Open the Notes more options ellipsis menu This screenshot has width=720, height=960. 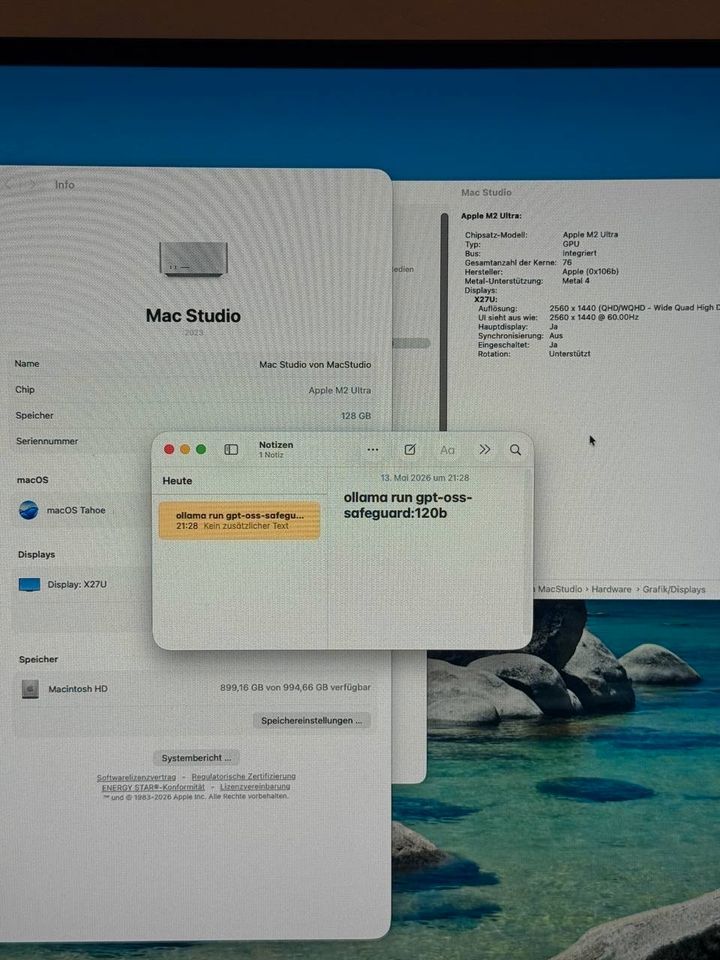pos(372,450)
